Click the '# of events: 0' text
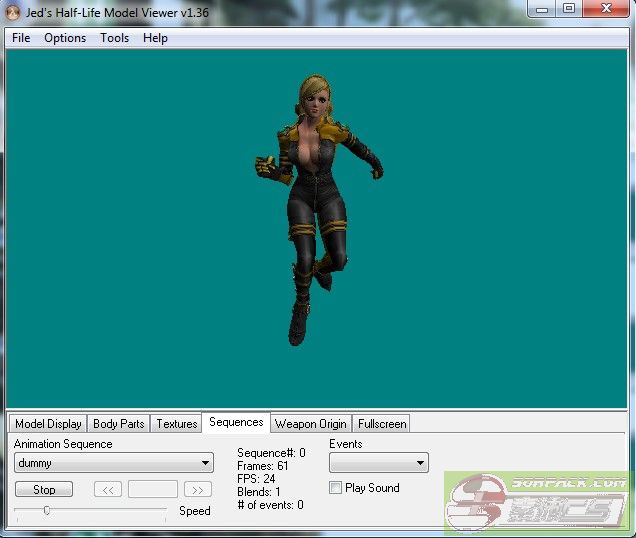 tap(271, 505)
